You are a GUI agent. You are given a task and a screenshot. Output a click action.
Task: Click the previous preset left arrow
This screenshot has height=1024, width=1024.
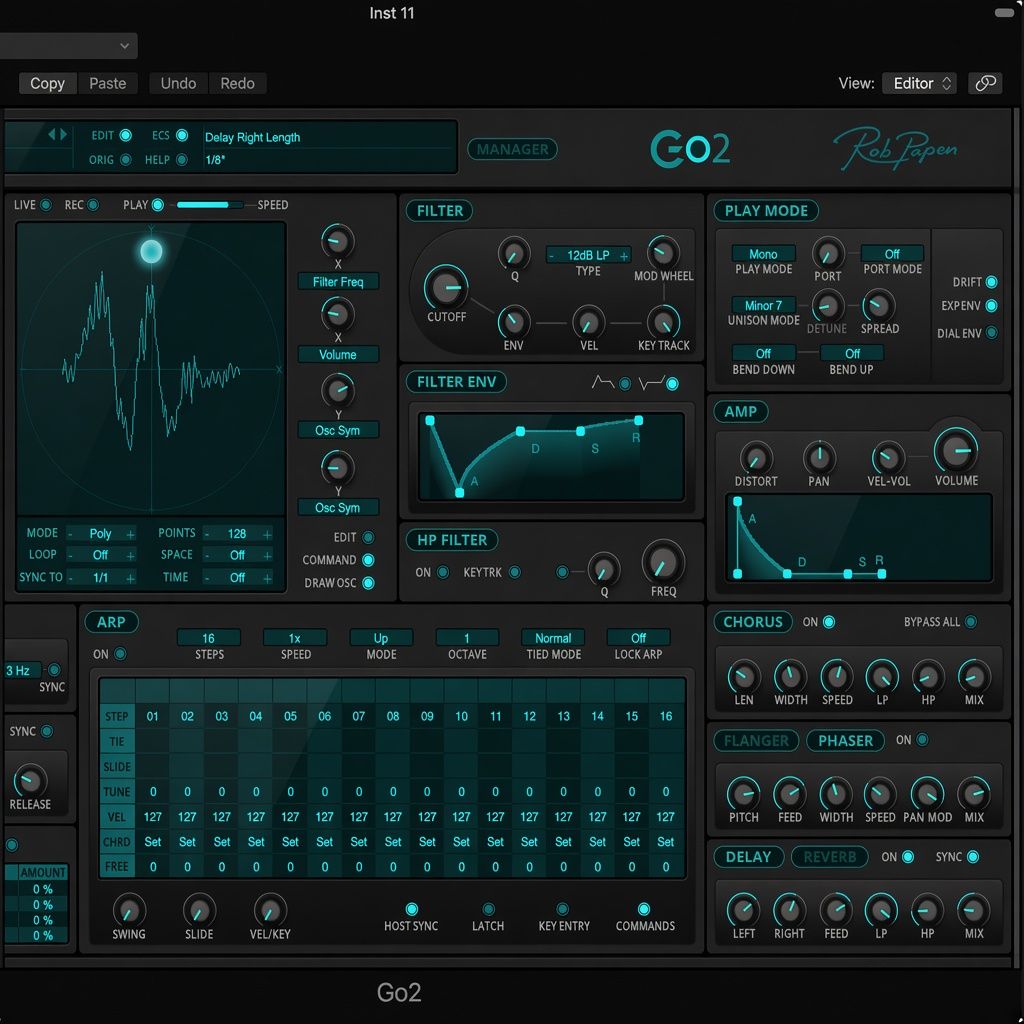(52, 135)
